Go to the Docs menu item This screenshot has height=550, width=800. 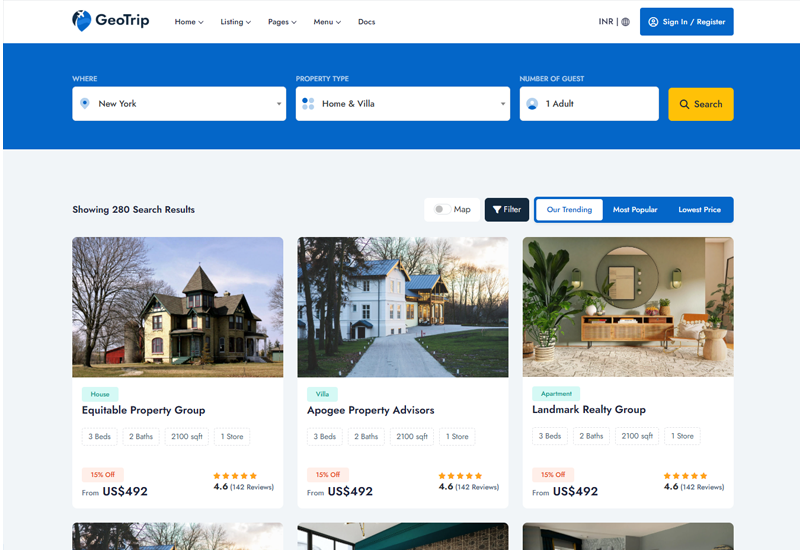(x=366, y=22)
